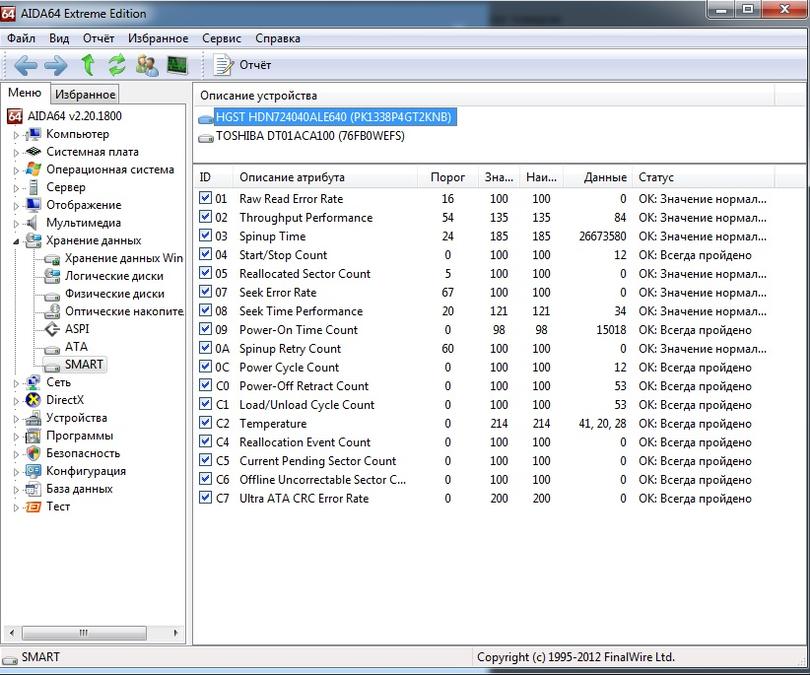Viewport: 810px width, 675px height.
Task: Select the Хранение данных storage icon
Action: coord(34,240)
